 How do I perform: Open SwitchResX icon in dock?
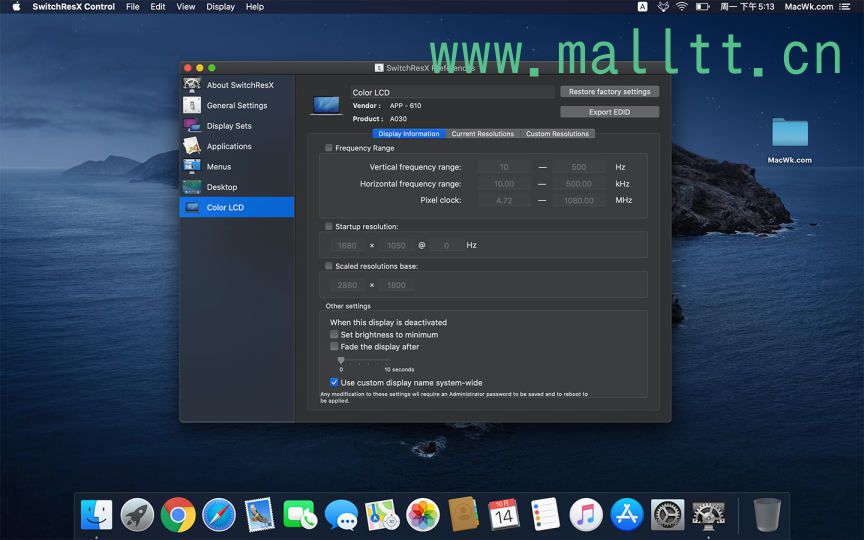pos(708,515)
